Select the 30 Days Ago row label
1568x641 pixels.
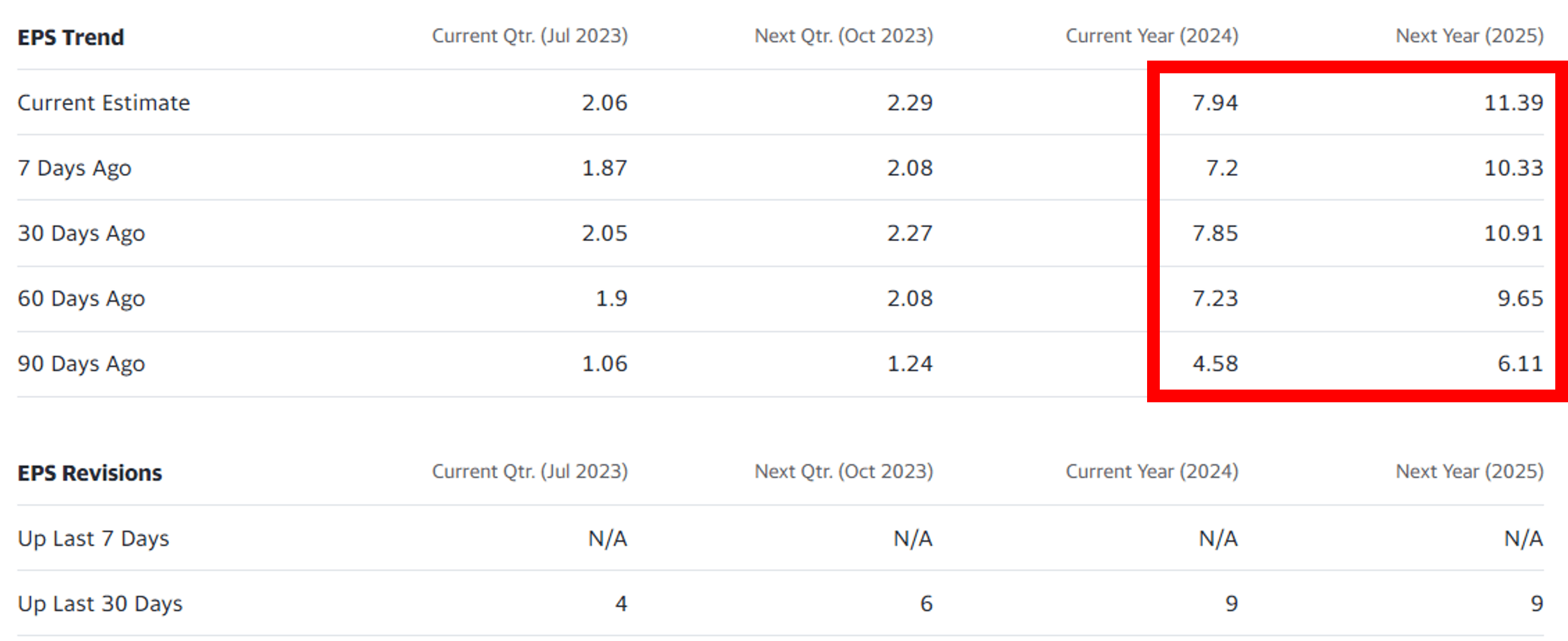81,233
